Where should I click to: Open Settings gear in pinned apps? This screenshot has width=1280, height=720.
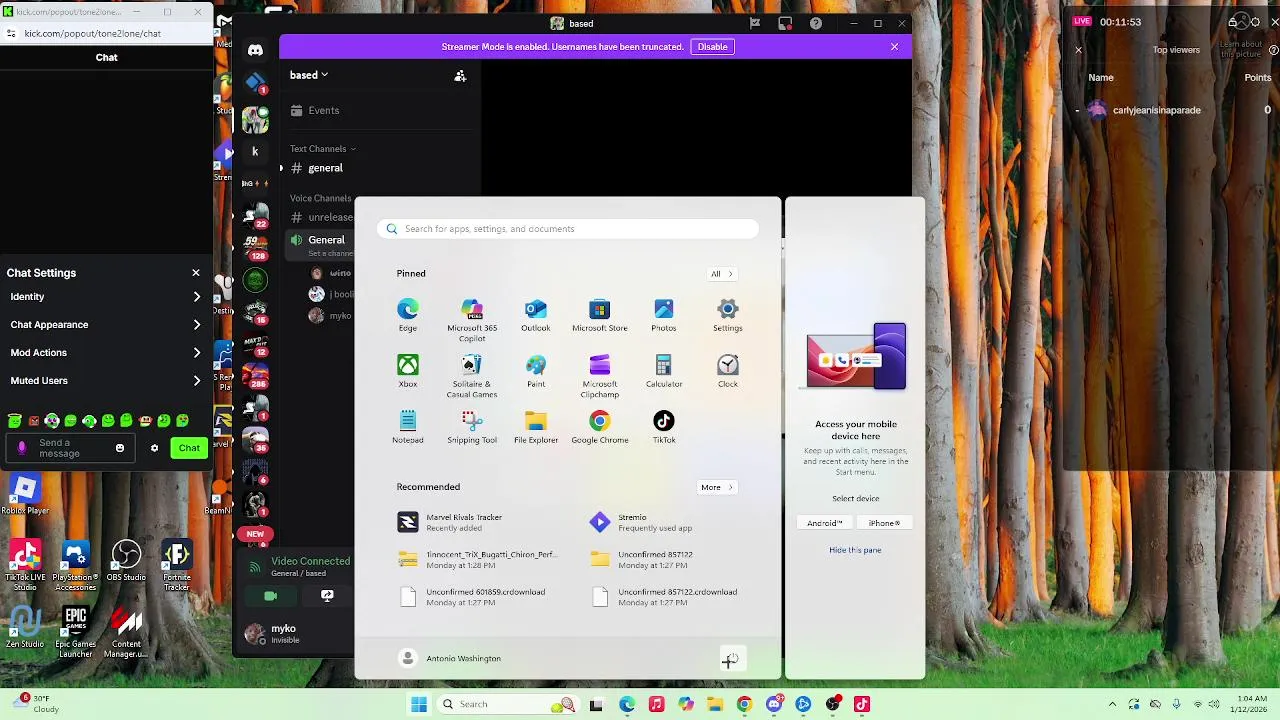click(x=728, y=315)
